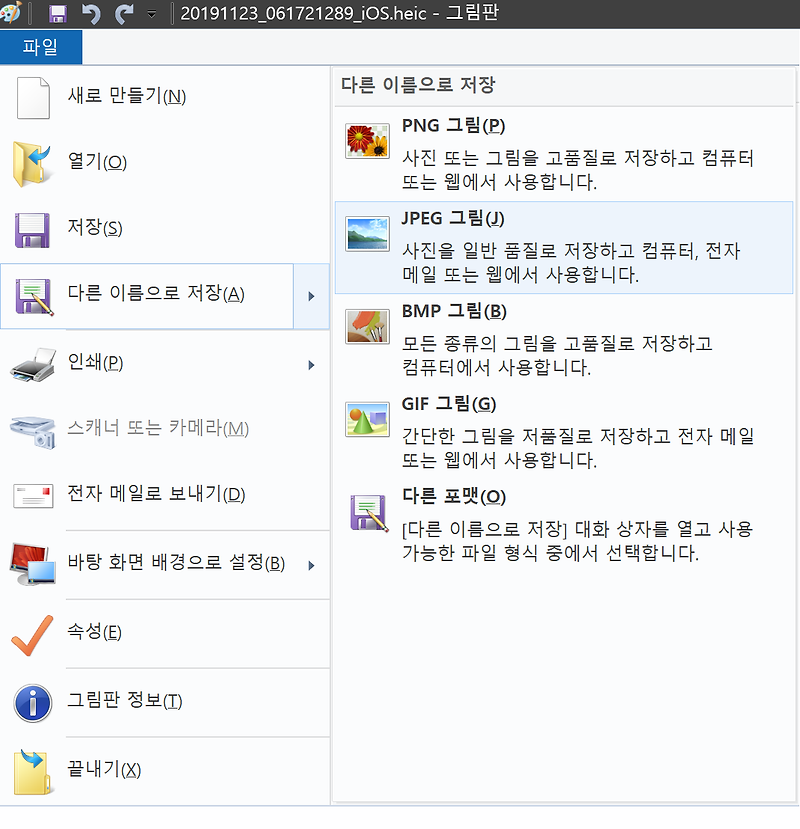This screenshot has width=800, height=829.
Task: Click the folder icon for 열기
Action: (32, 164)
